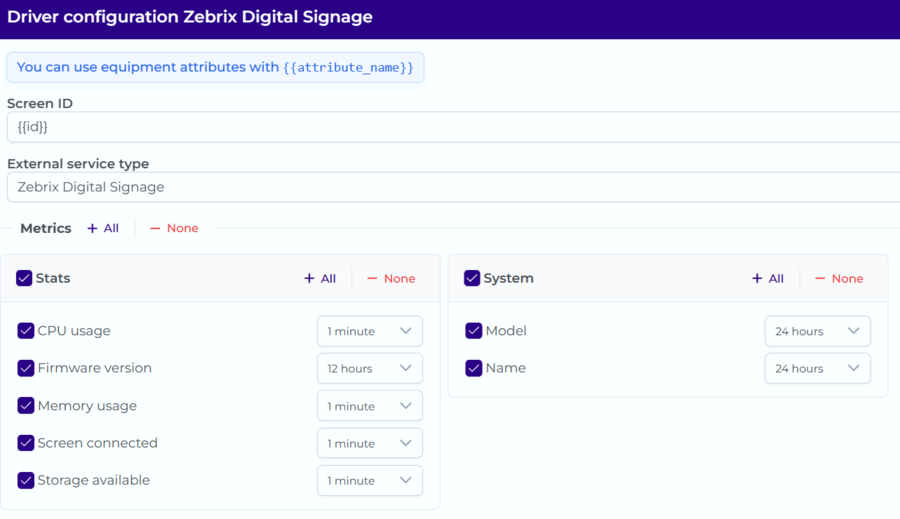The width and height of the screenshot is (900, 519).
Task: Click the Stats panel title
Action: click(x=53, y=278)
